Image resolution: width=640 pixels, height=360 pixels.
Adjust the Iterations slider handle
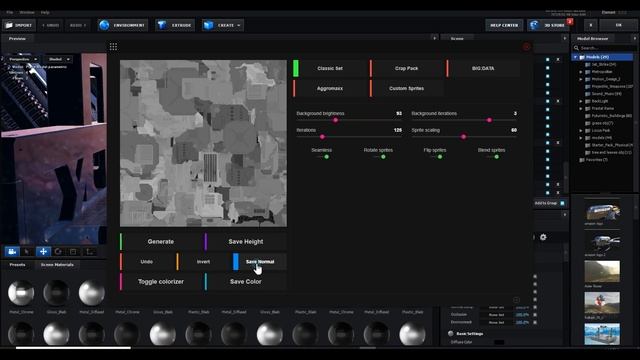click(322, 137)
